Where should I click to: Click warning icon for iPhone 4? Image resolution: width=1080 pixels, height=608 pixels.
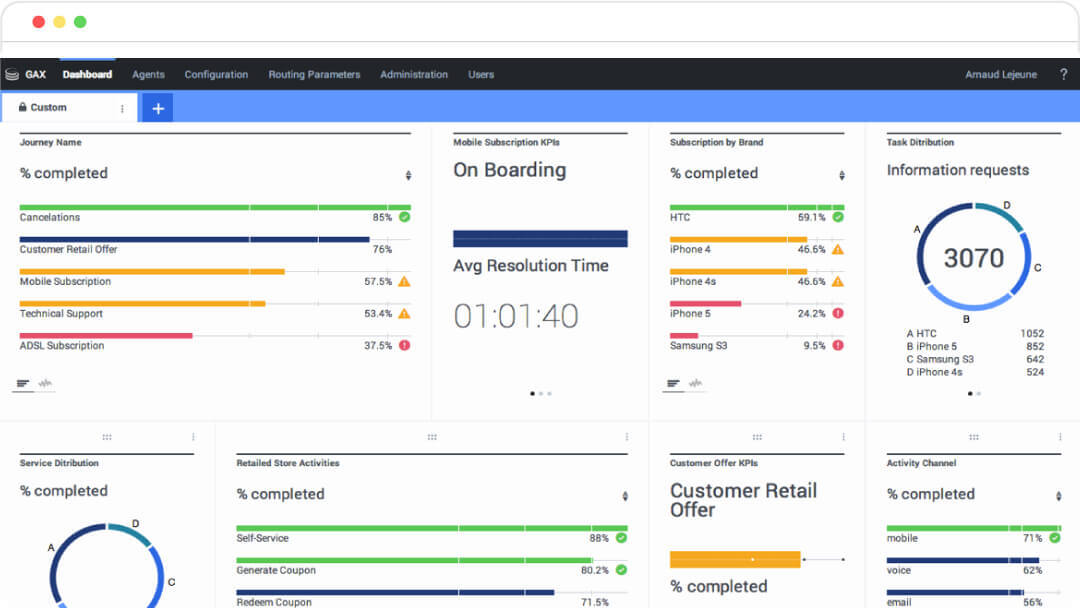838,249
